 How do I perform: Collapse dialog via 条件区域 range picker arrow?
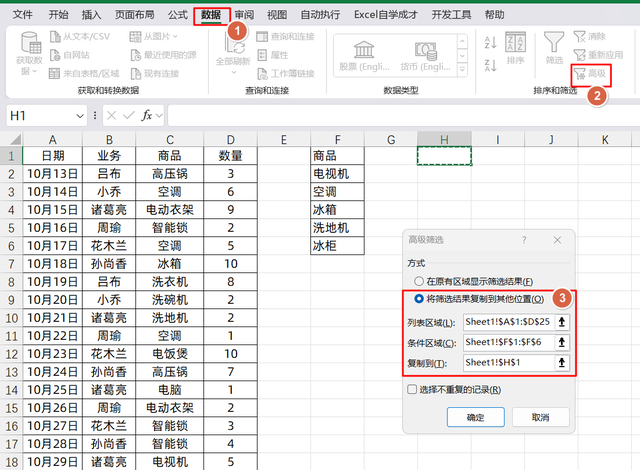coord(562,342)
